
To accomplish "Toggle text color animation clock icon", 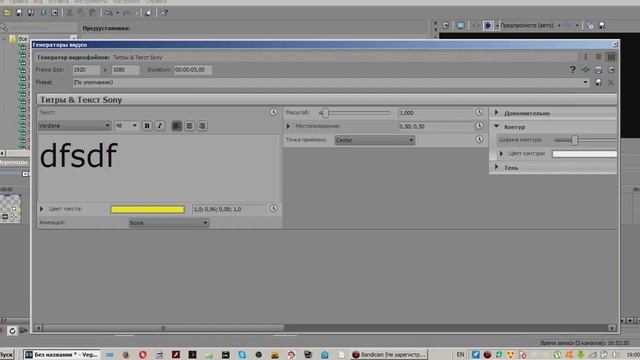I will pyautogui.click(x=273, y=209).
